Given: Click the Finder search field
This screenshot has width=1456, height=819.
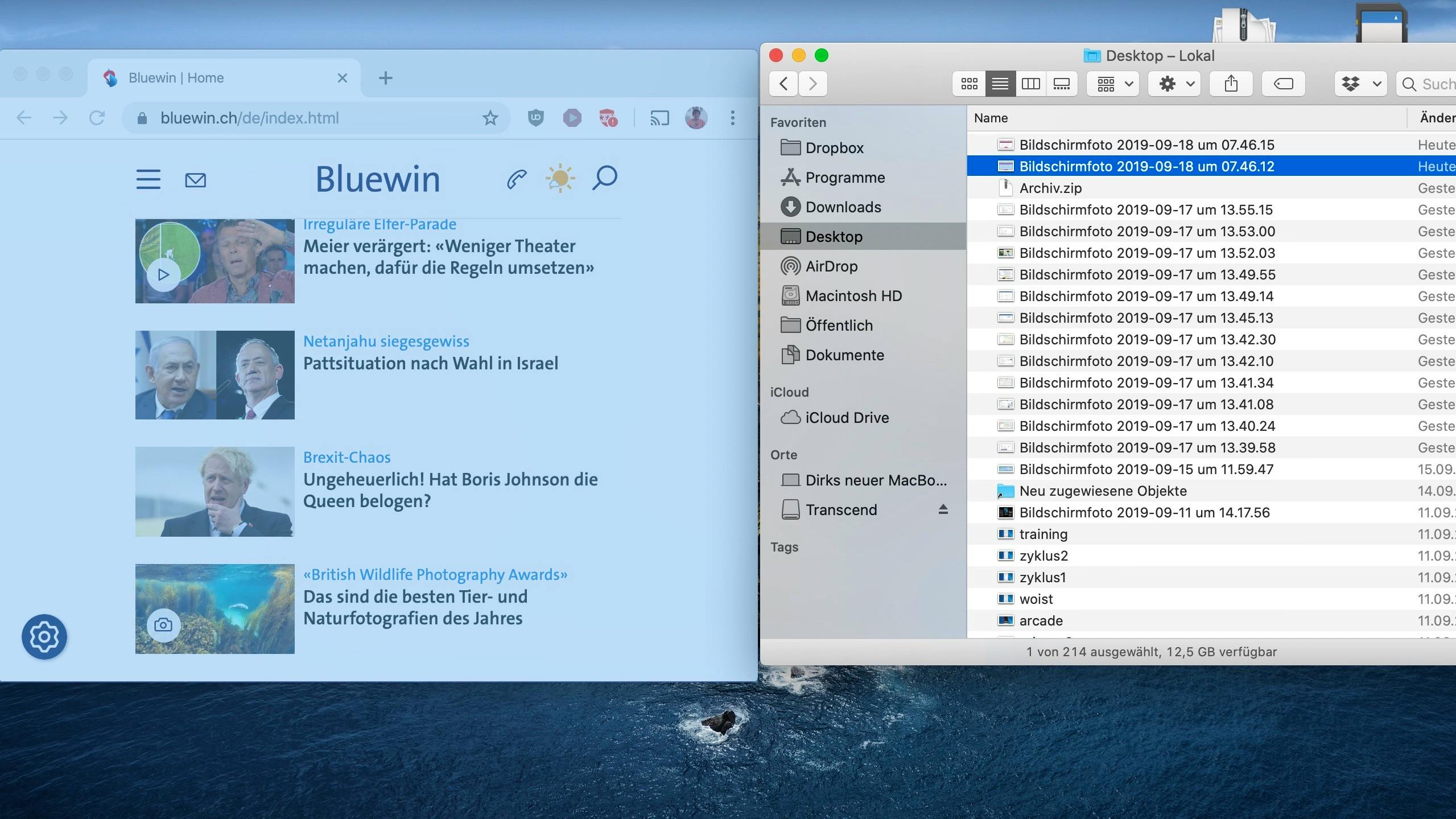Looking at the screenshot, I should 1426,84.
